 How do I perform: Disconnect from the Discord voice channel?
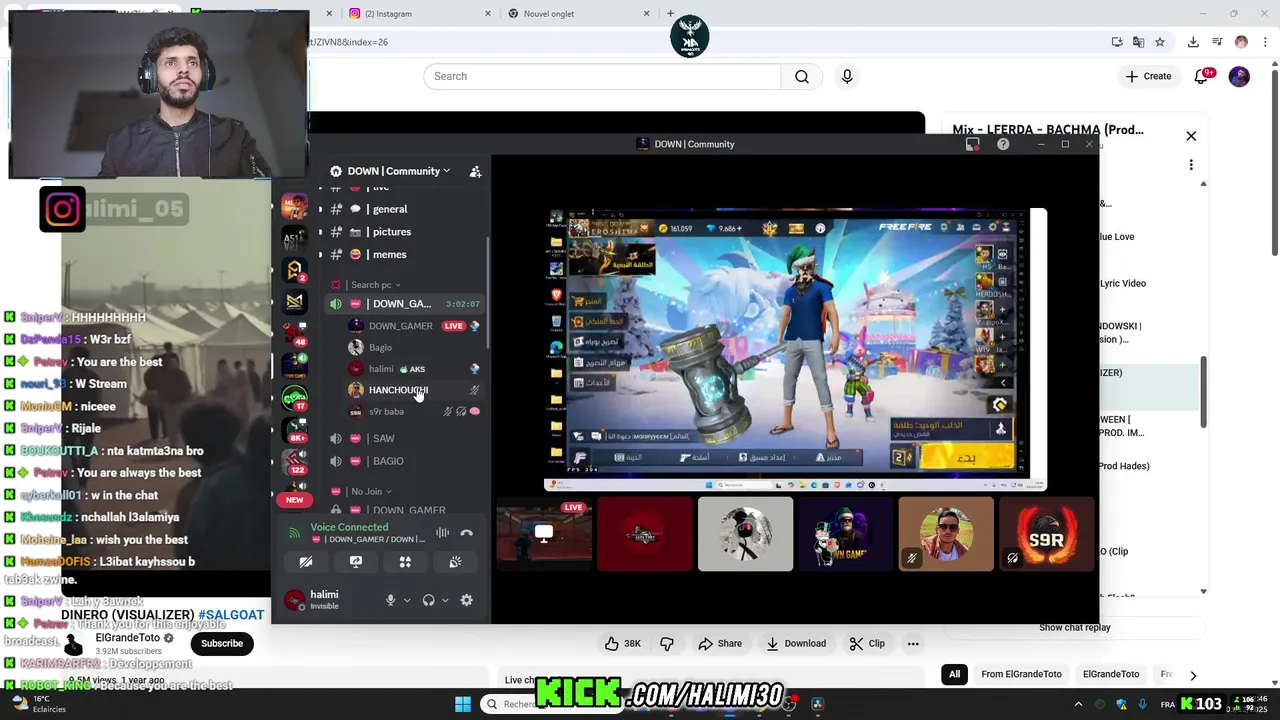(466, 533)
